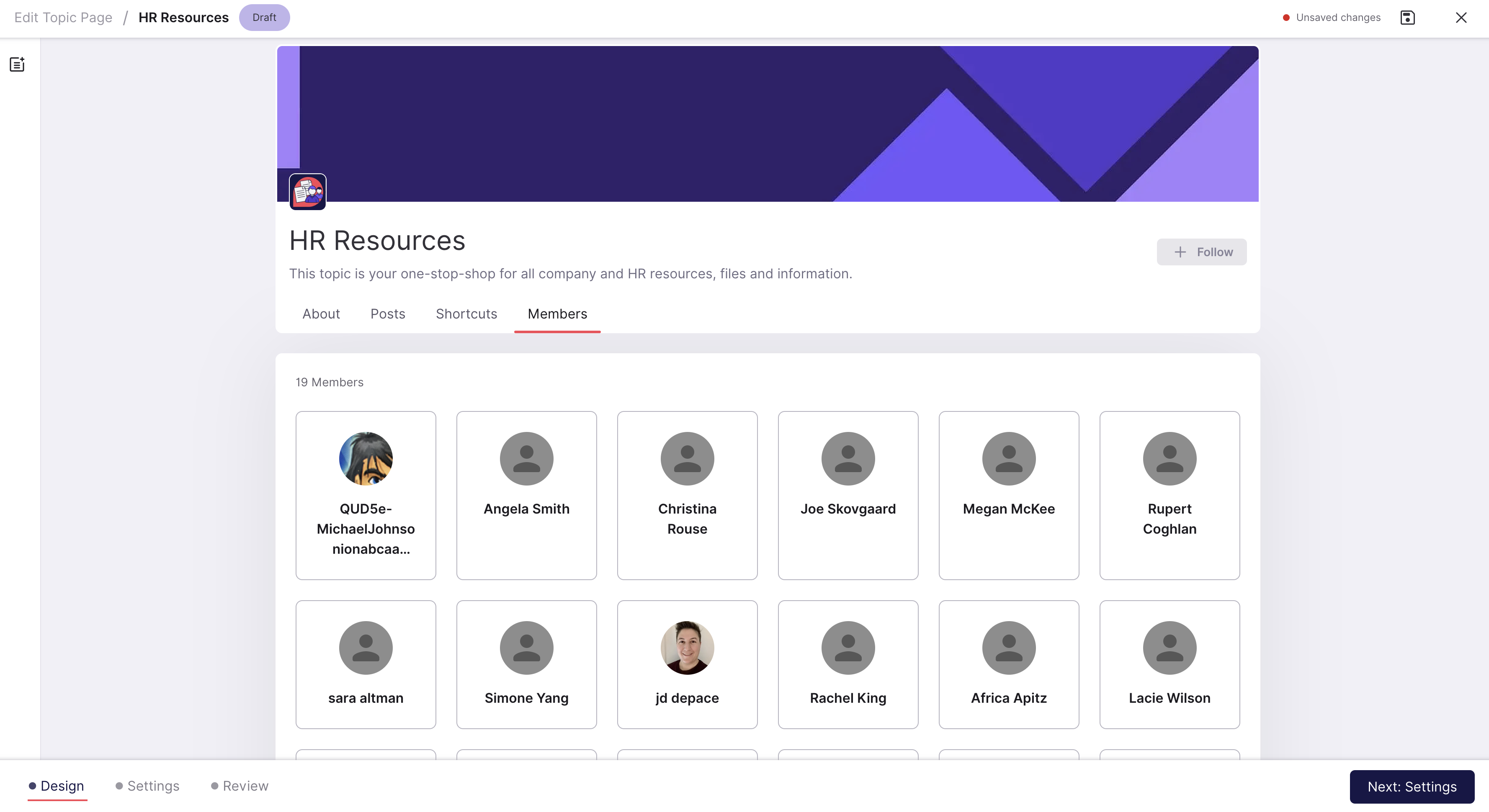Open Joe Skovgaard name label

pos(848,509)
